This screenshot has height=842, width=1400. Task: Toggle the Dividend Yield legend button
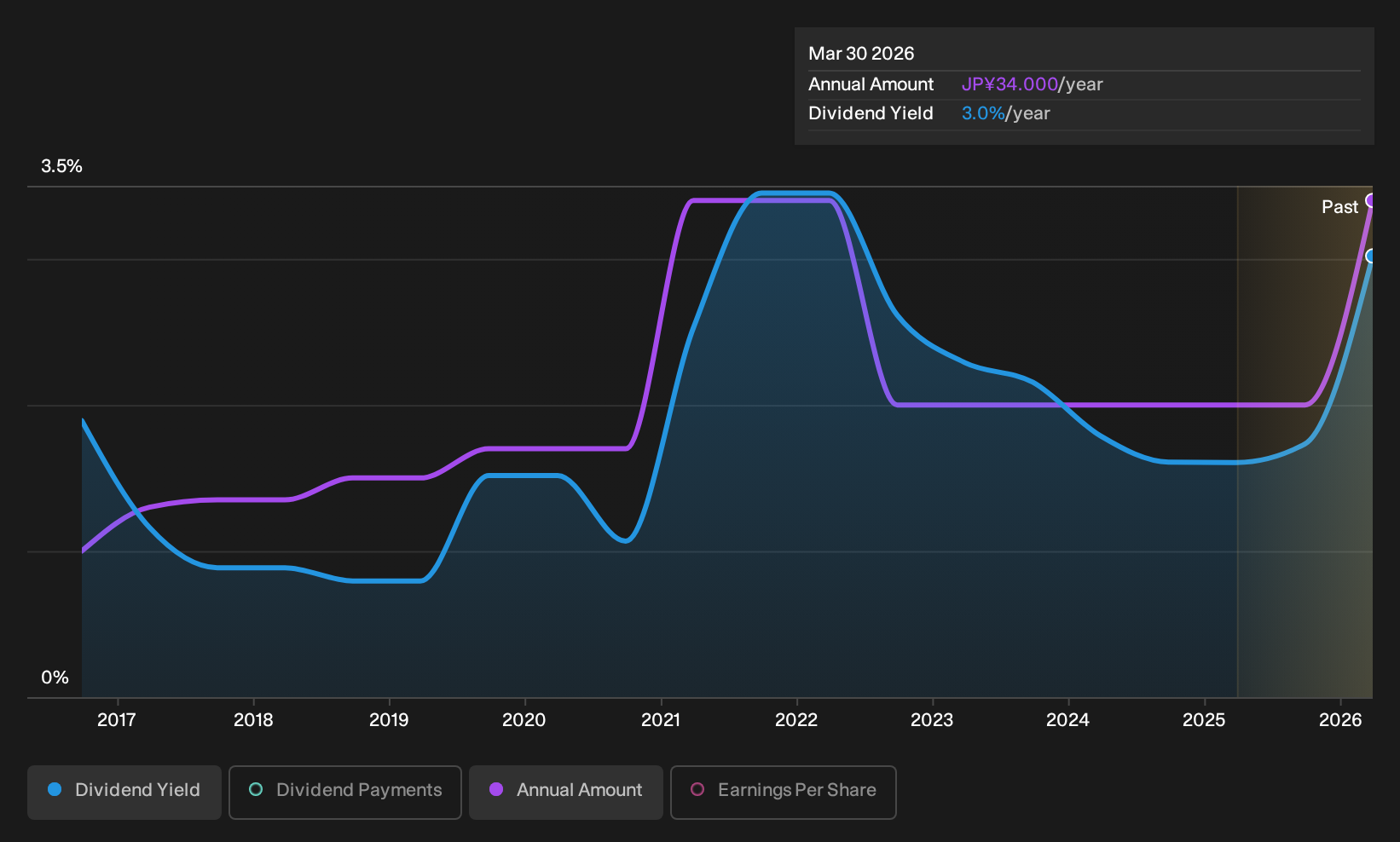coord(124,792)
